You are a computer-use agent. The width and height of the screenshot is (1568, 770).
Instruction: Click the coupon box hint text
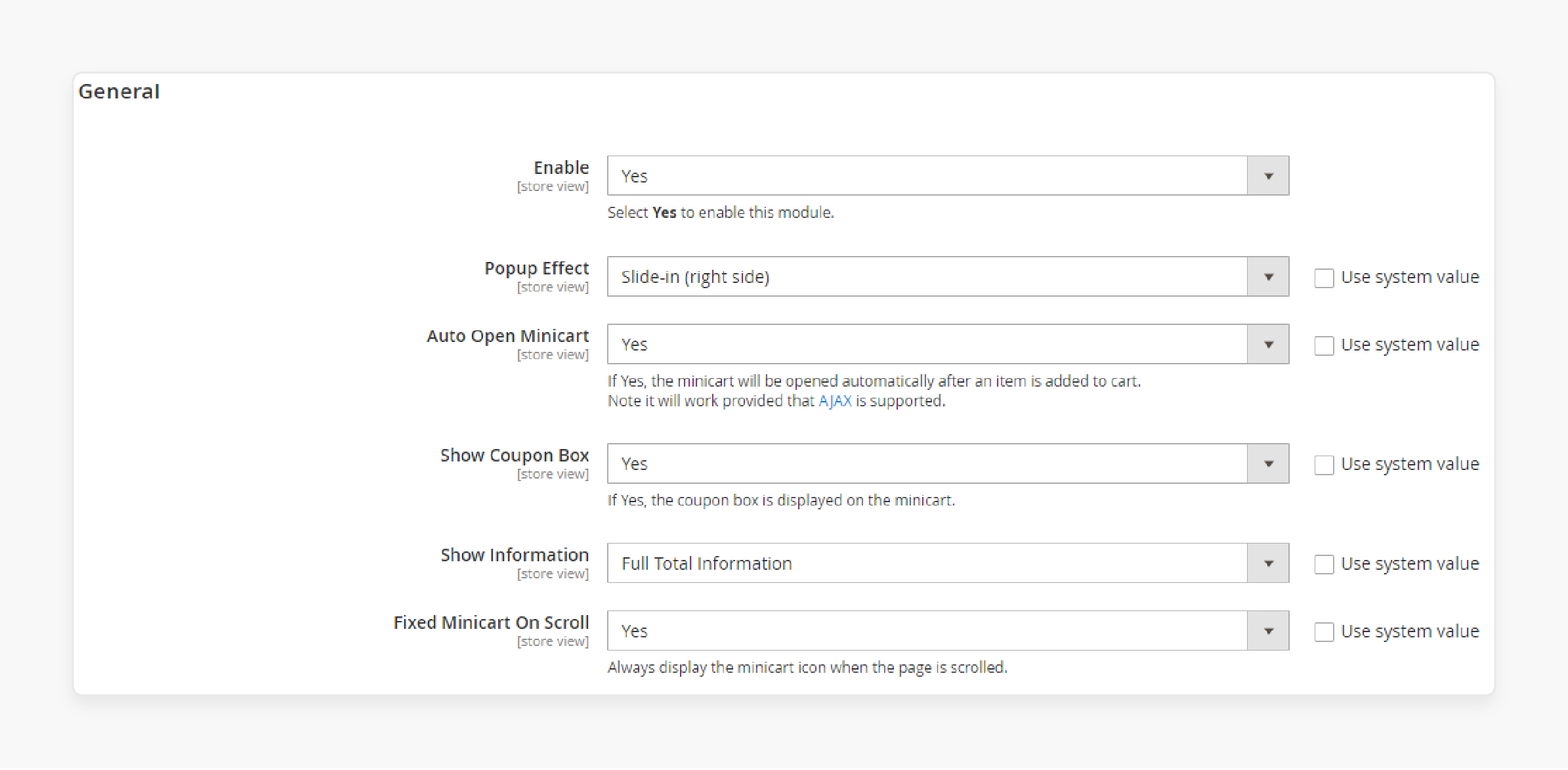pyautogui.click(x=781, y=500)
